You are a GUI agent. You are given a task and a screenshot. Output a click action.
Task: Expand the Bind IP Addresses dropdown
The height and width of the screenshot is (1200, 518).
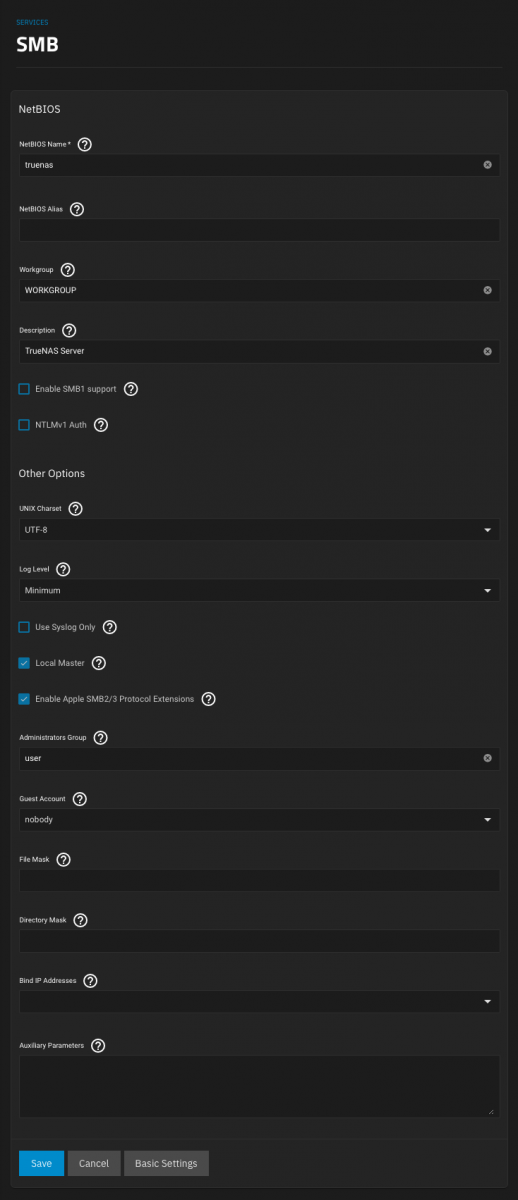tap(259, 1001)
